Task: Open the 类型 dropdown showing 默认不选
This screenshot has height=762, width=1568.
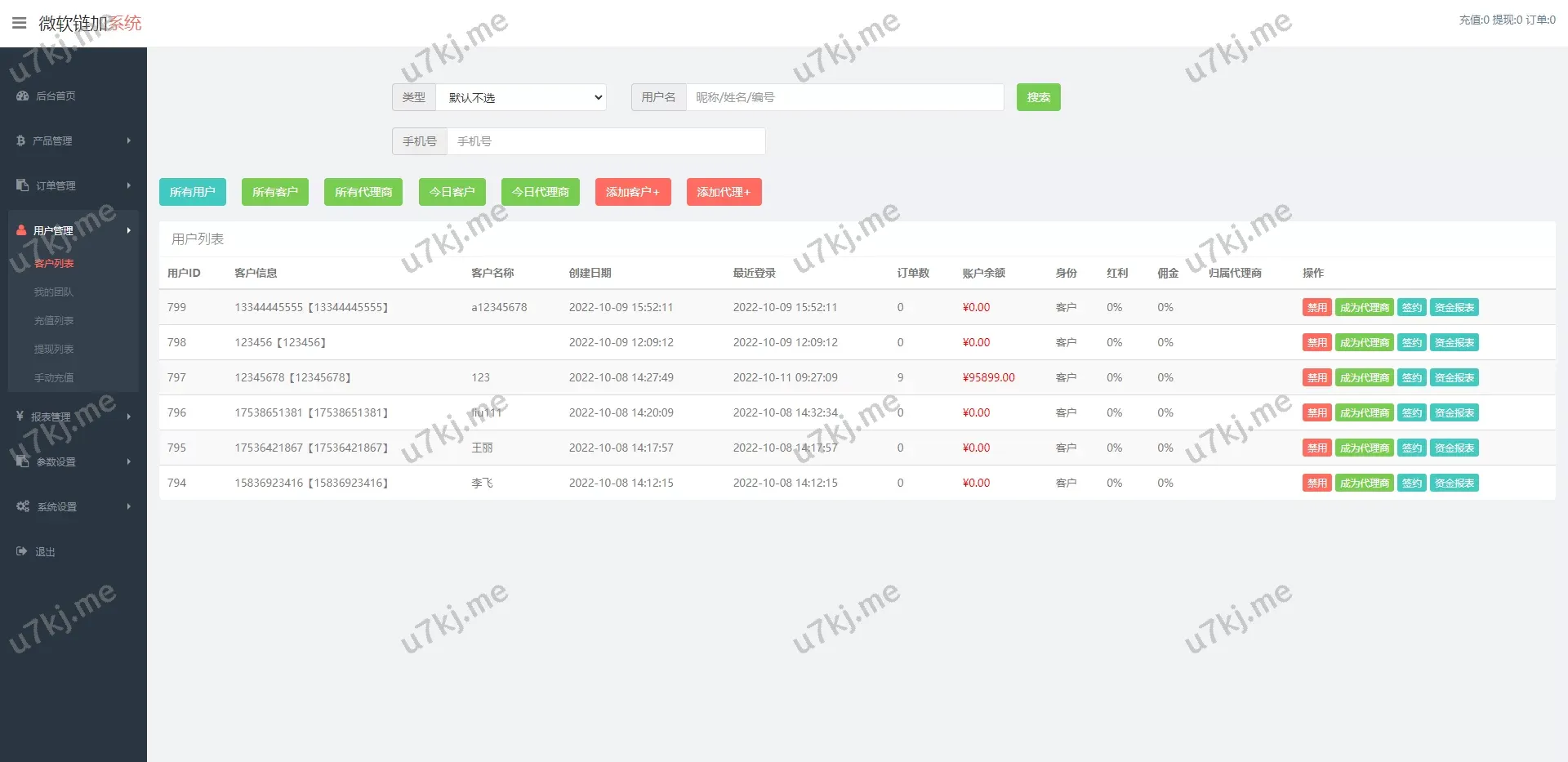Action: click(x=521, y=97)
